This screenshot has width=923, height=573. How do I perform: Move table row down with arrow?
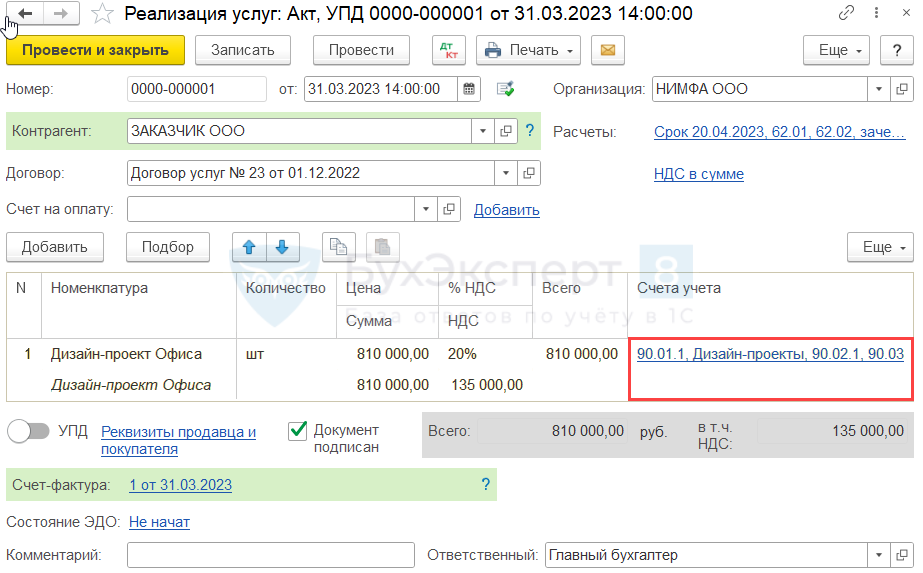(282, 247)
